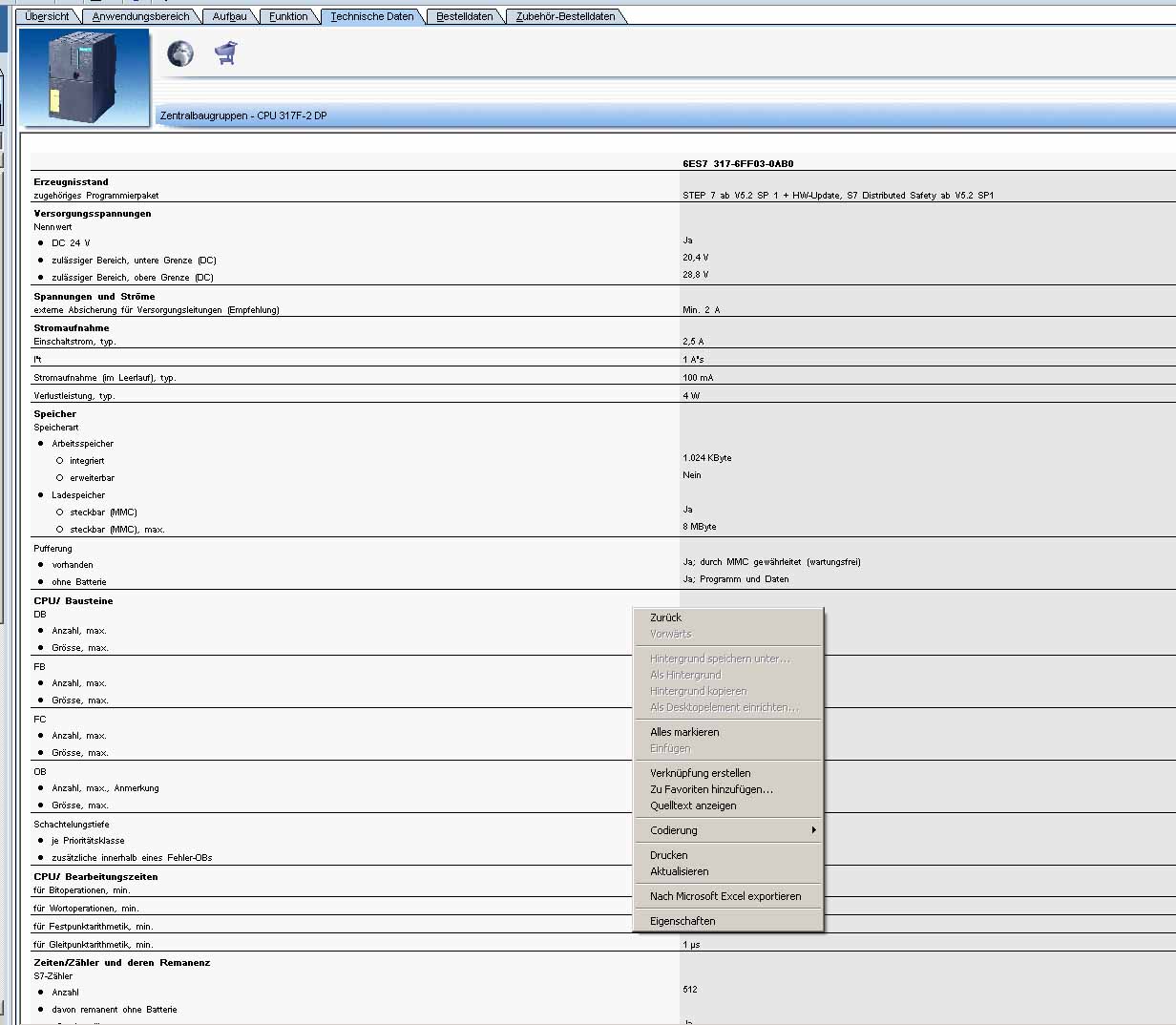
Task: Click the S7-Zähler row label
Action: (53, 976)
